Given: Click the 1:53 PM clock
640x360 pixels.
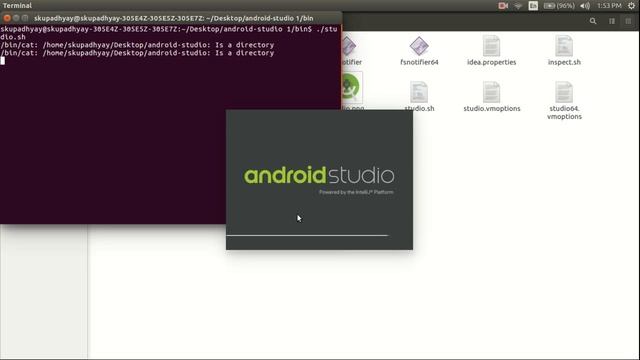Looking at the screenshot, I should click(609, 6).
